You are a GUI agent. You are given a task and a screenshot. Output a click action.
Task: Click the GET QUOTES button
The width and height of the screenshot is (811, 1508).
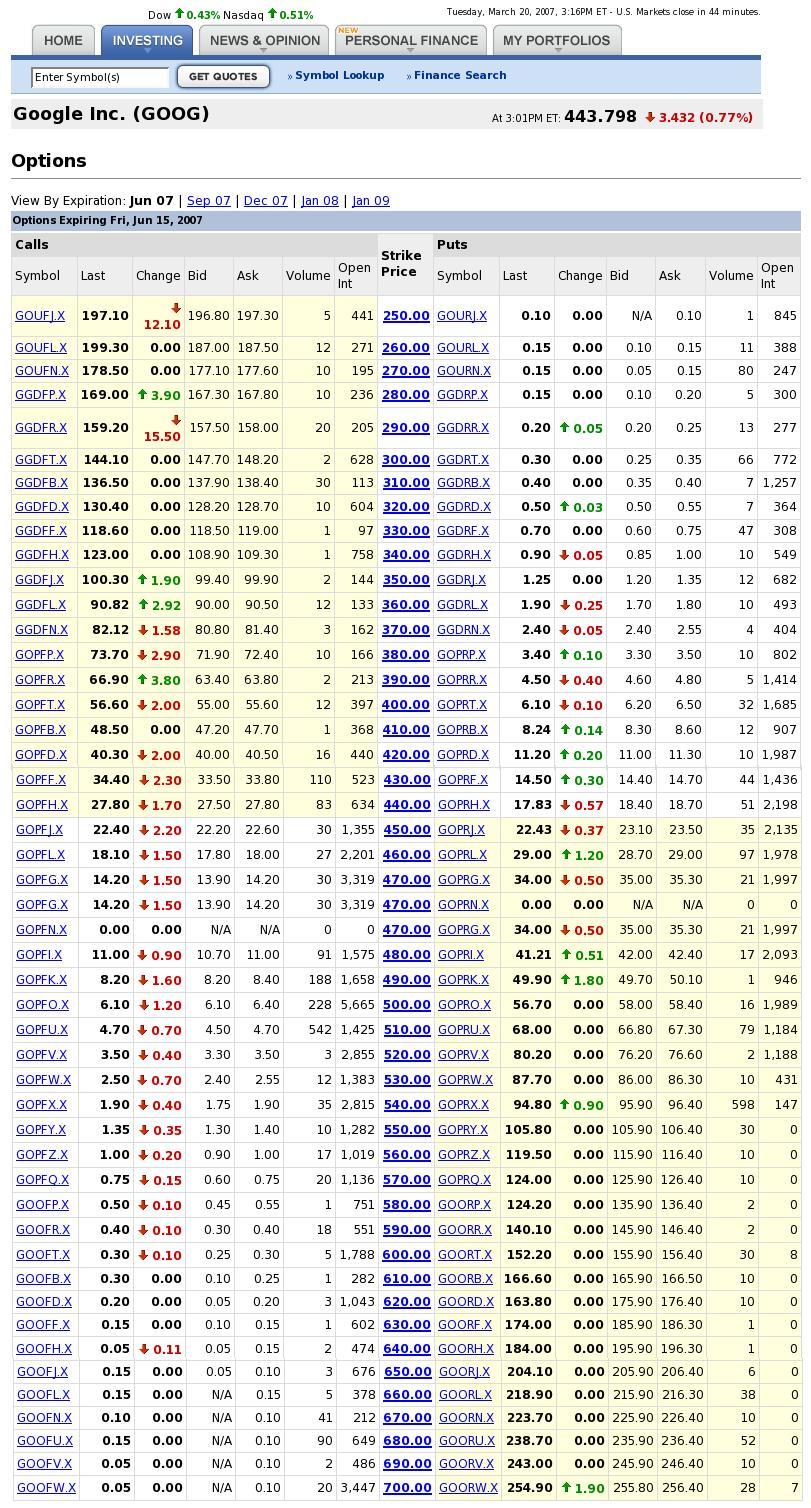pos(223,77)
